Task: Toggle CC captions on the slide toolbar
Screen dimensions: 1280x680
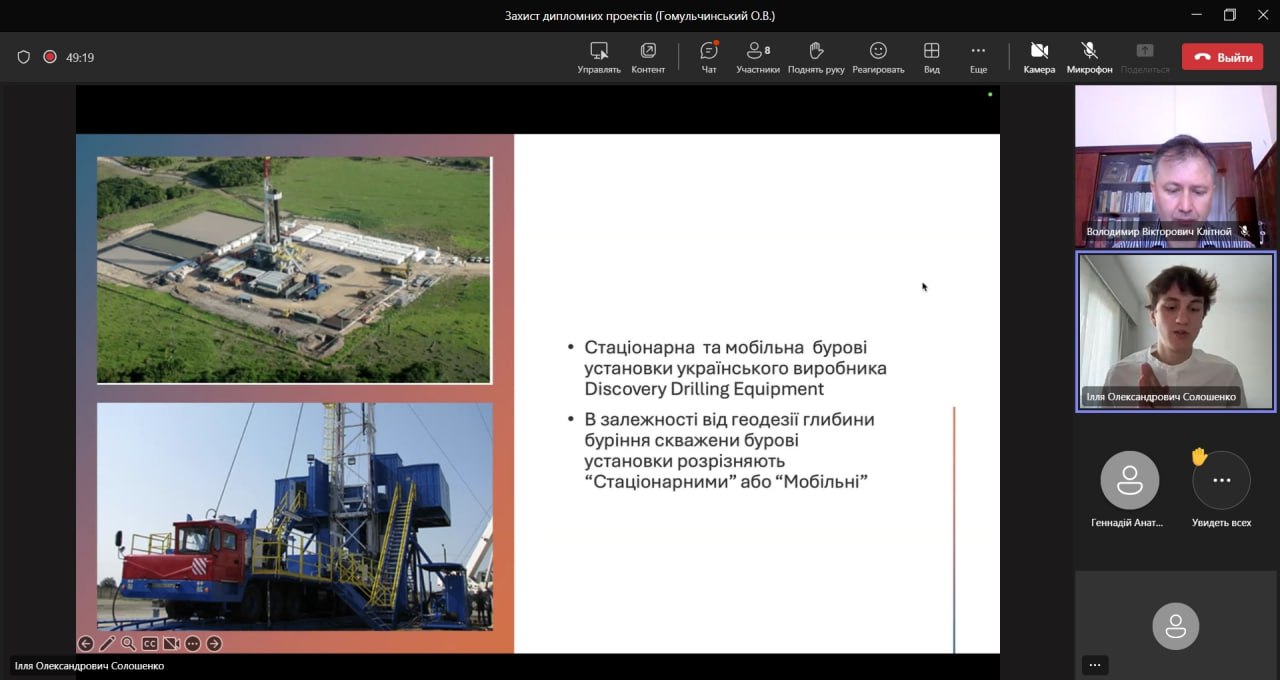Action: tap(150, 643)
